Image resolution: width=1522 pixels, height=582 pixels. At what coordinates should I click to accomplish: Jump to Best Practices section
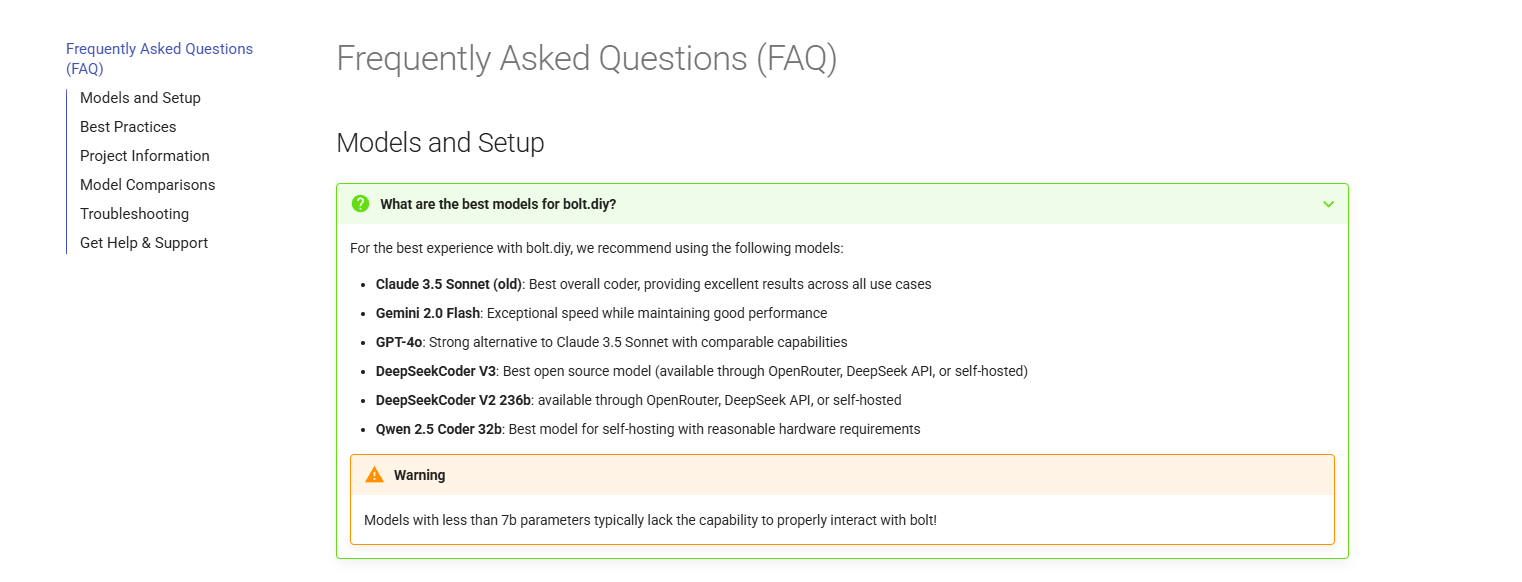coord(128,127)
